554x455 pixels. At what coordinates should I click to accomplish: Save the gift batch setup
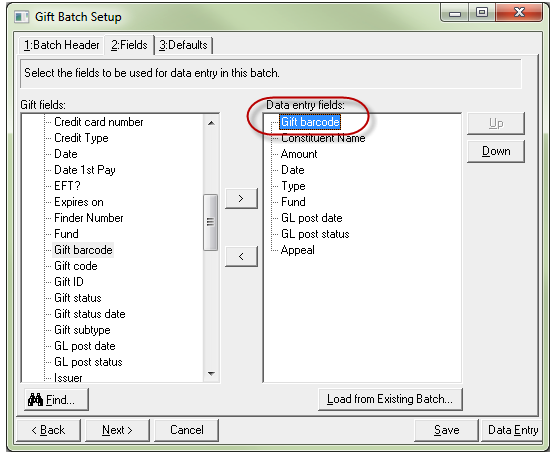447,430
